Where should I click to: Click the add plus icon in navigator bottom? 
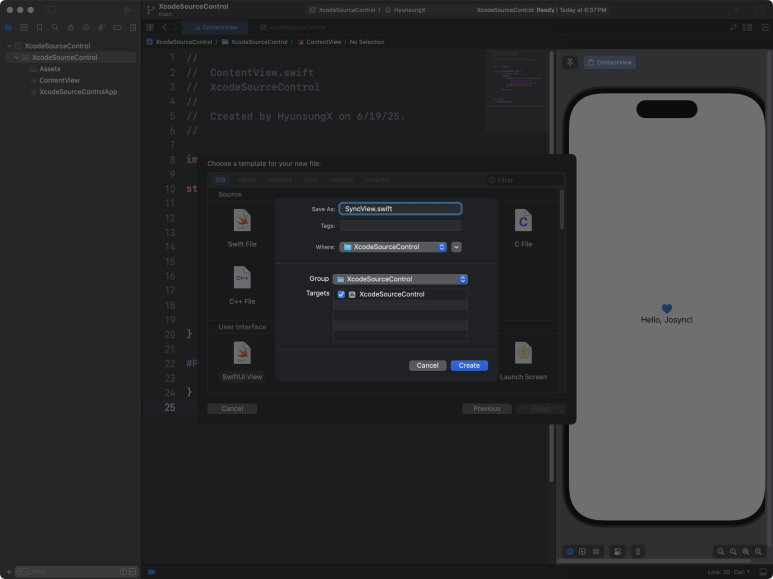pos(8,572)
